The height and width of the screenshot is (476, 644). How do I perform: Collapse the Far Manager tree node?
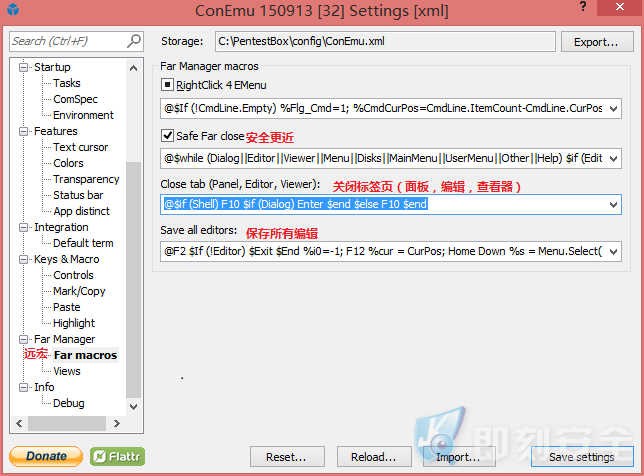(24, 339)
